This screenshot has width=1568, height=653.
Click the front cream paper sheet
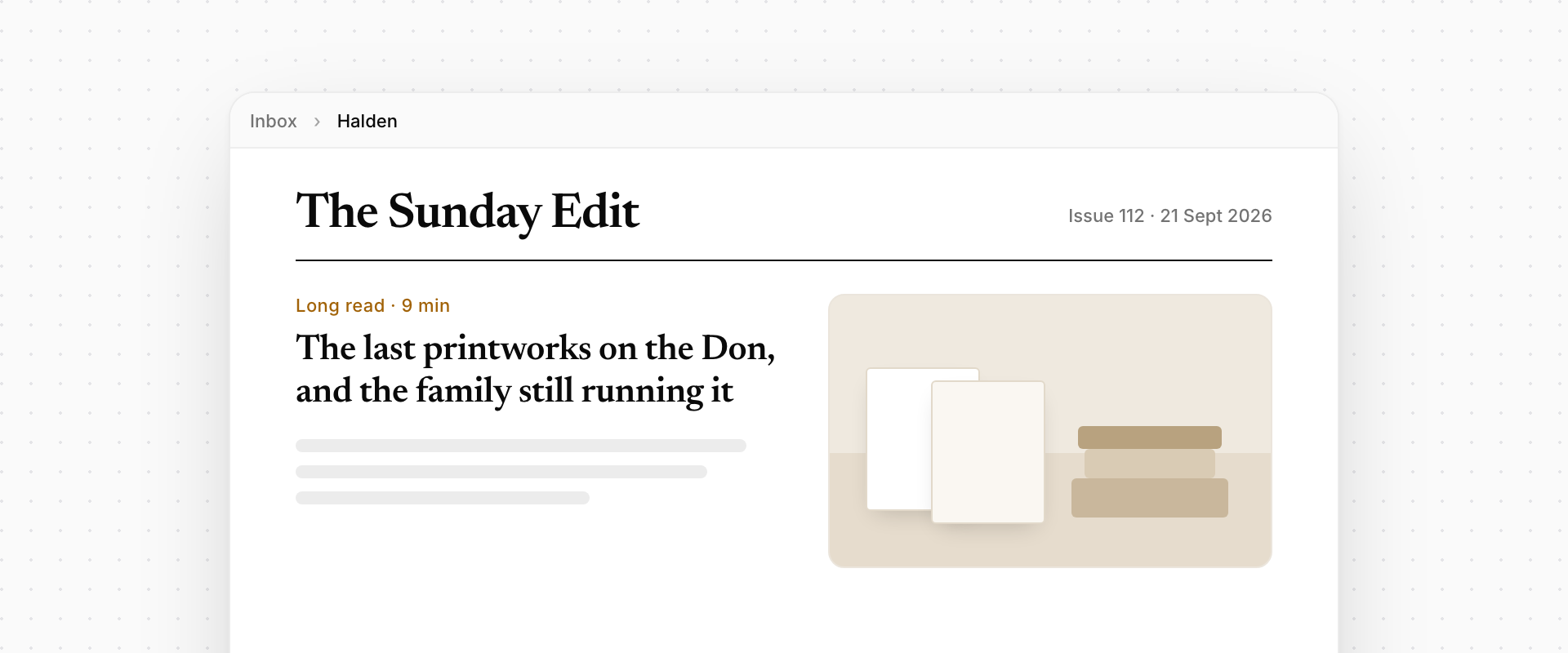click(988, 452)
